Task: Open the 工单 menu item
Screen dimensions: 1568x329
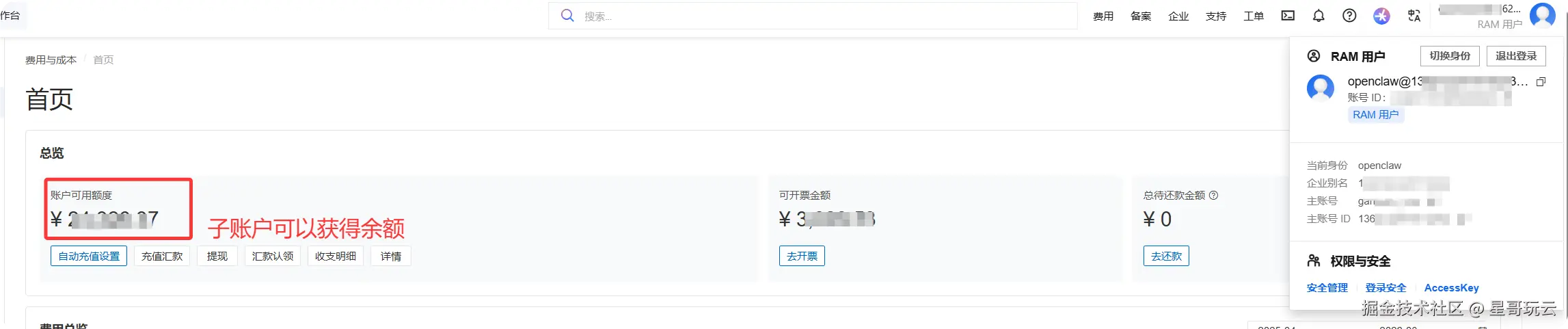Action: point(1254,16)
